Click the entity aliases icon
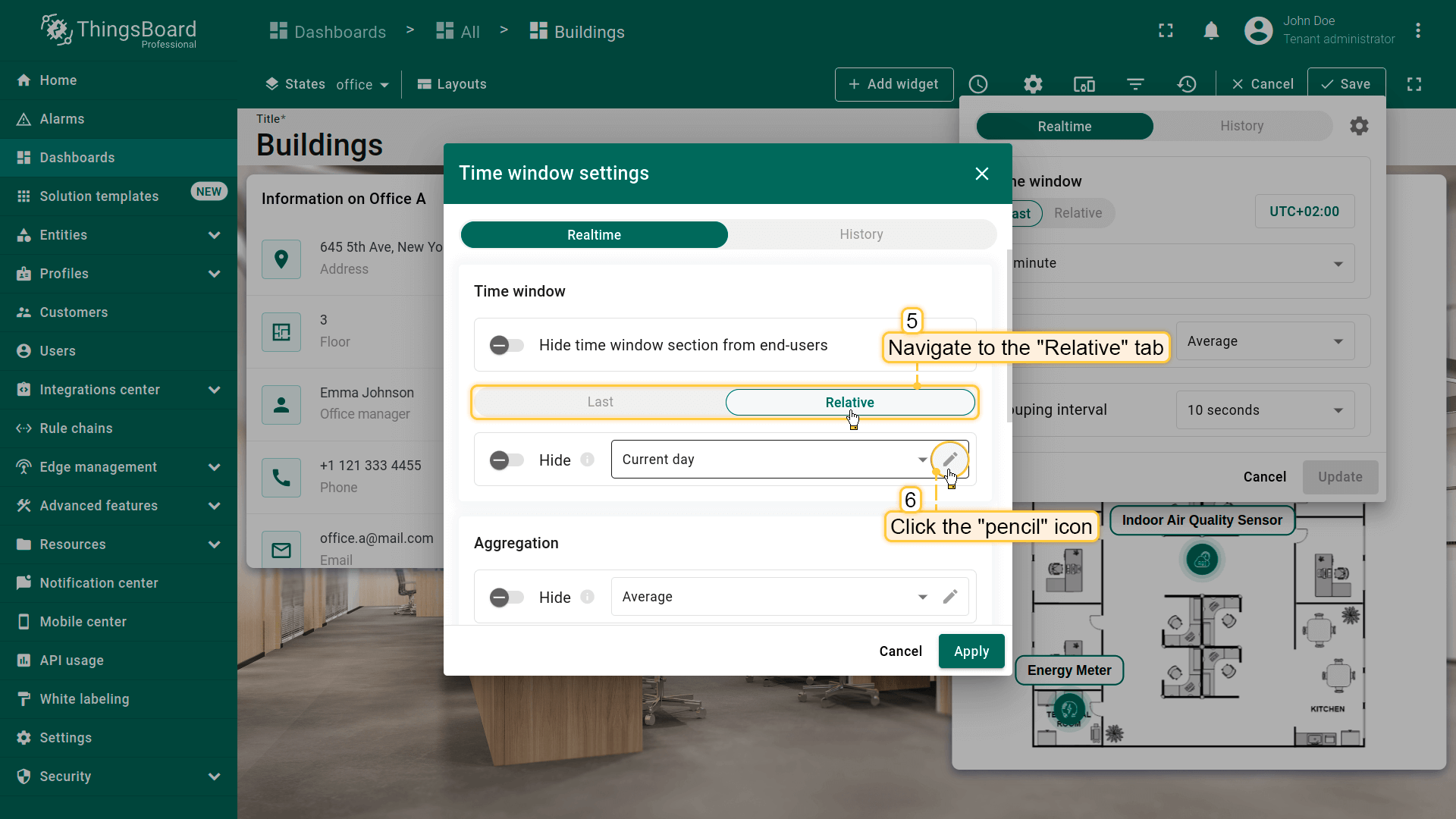 1084,84
